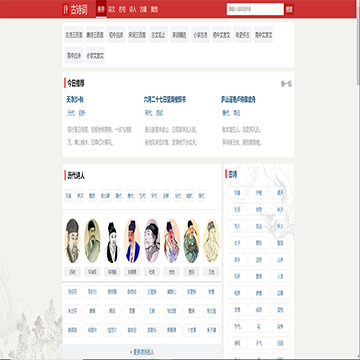The height and width of the screenshot is (360, 360).
Task: Click the red search button in header
Action: [x=289, y=9]
